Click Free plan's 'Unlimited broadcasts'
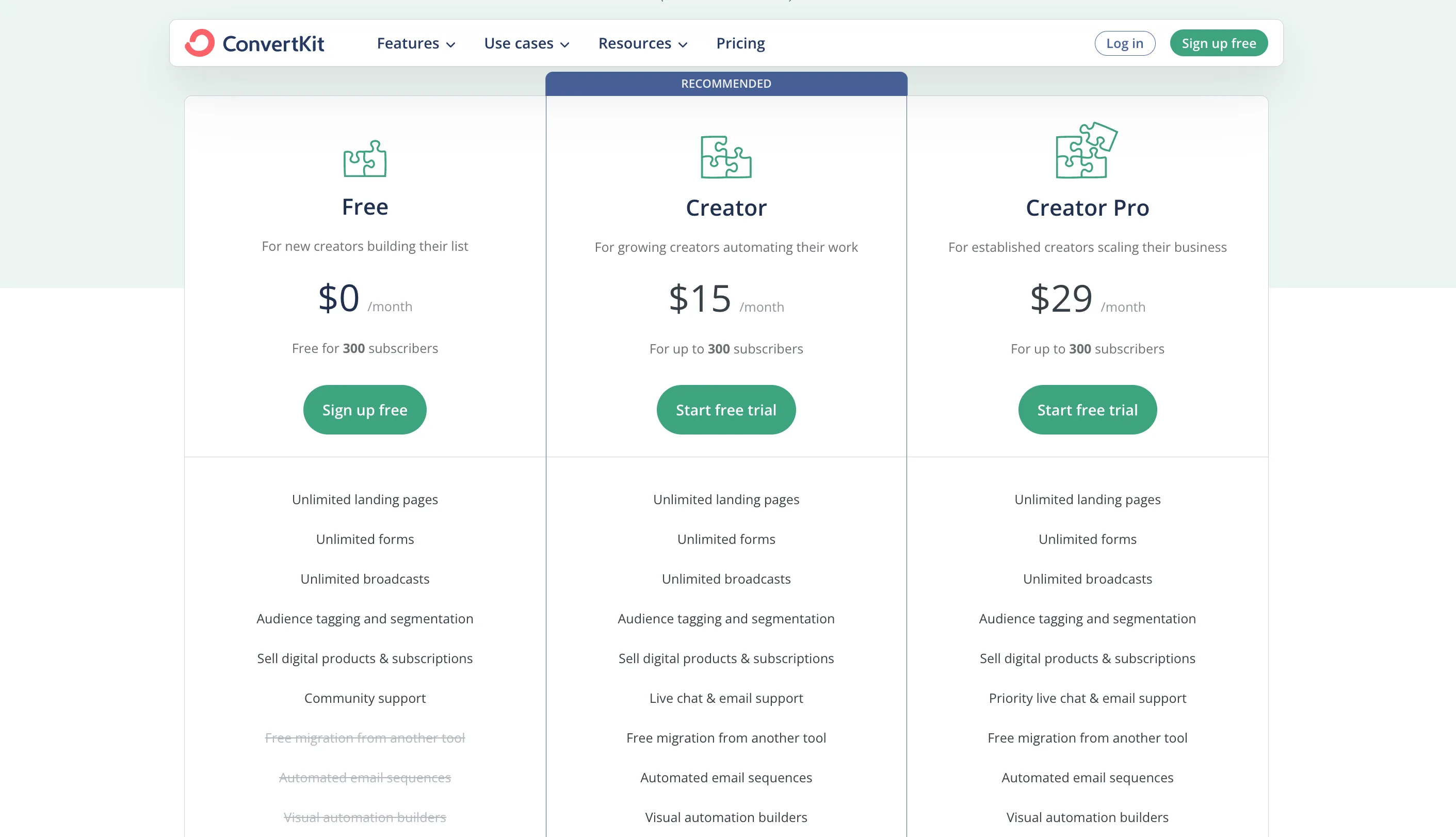Viewport: 1456px width, 837px height. tap(365, 579)
